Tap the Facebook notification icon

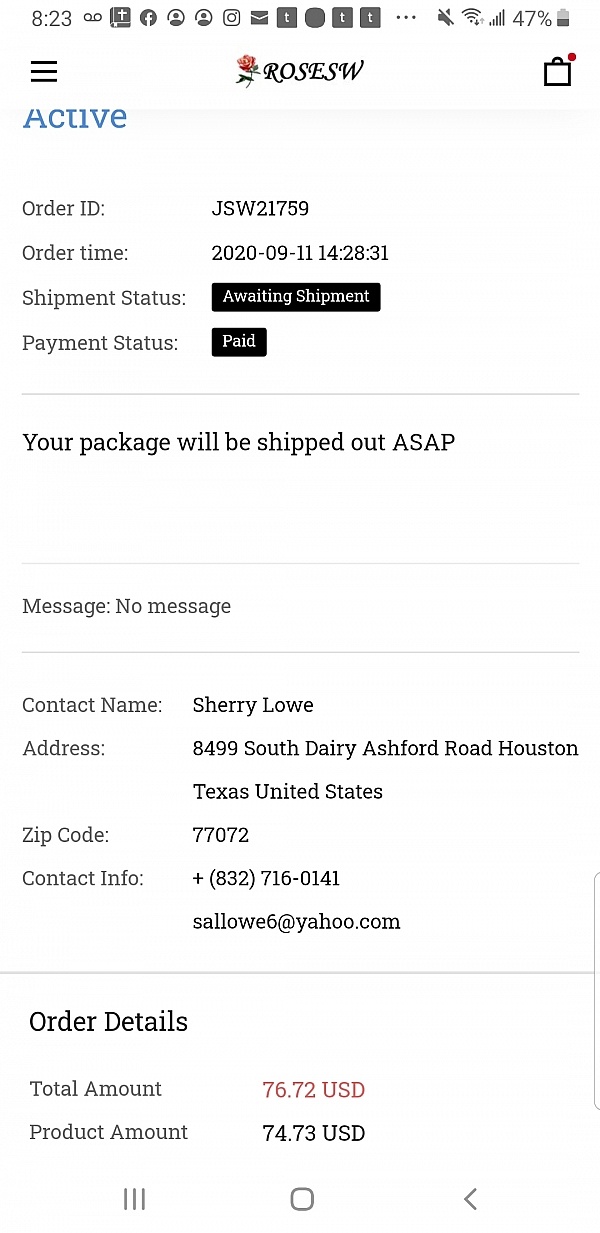point(148,18)
